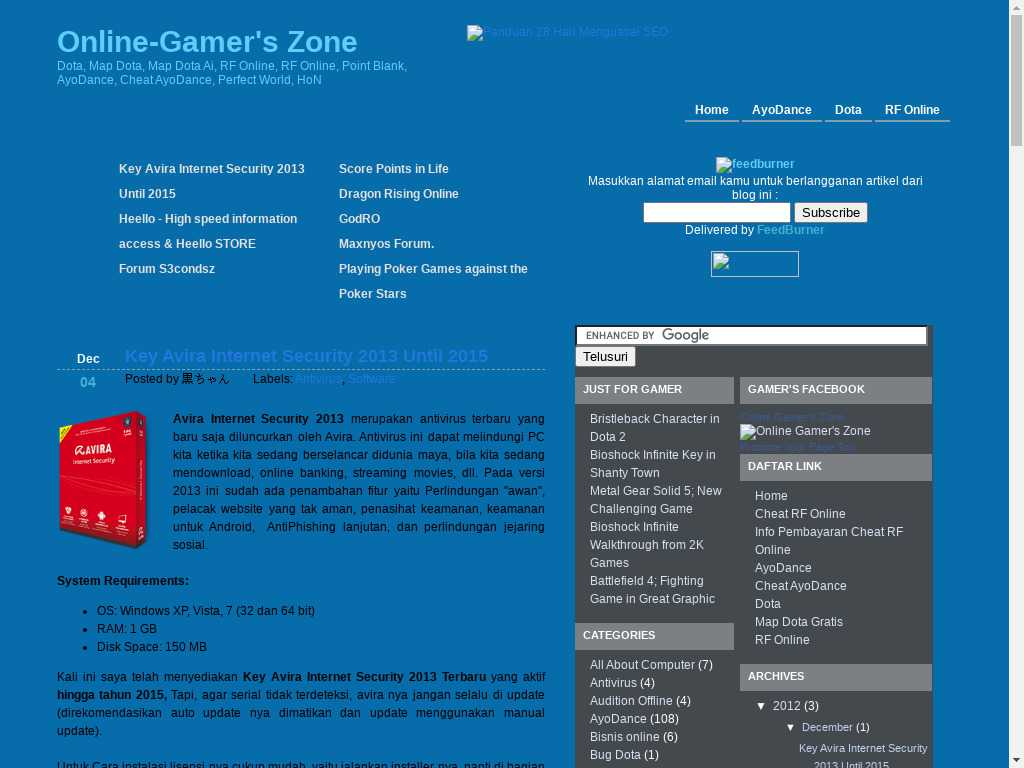
Task: Click the broken Panduan SEO banner image
Action: tap(568, 32)
